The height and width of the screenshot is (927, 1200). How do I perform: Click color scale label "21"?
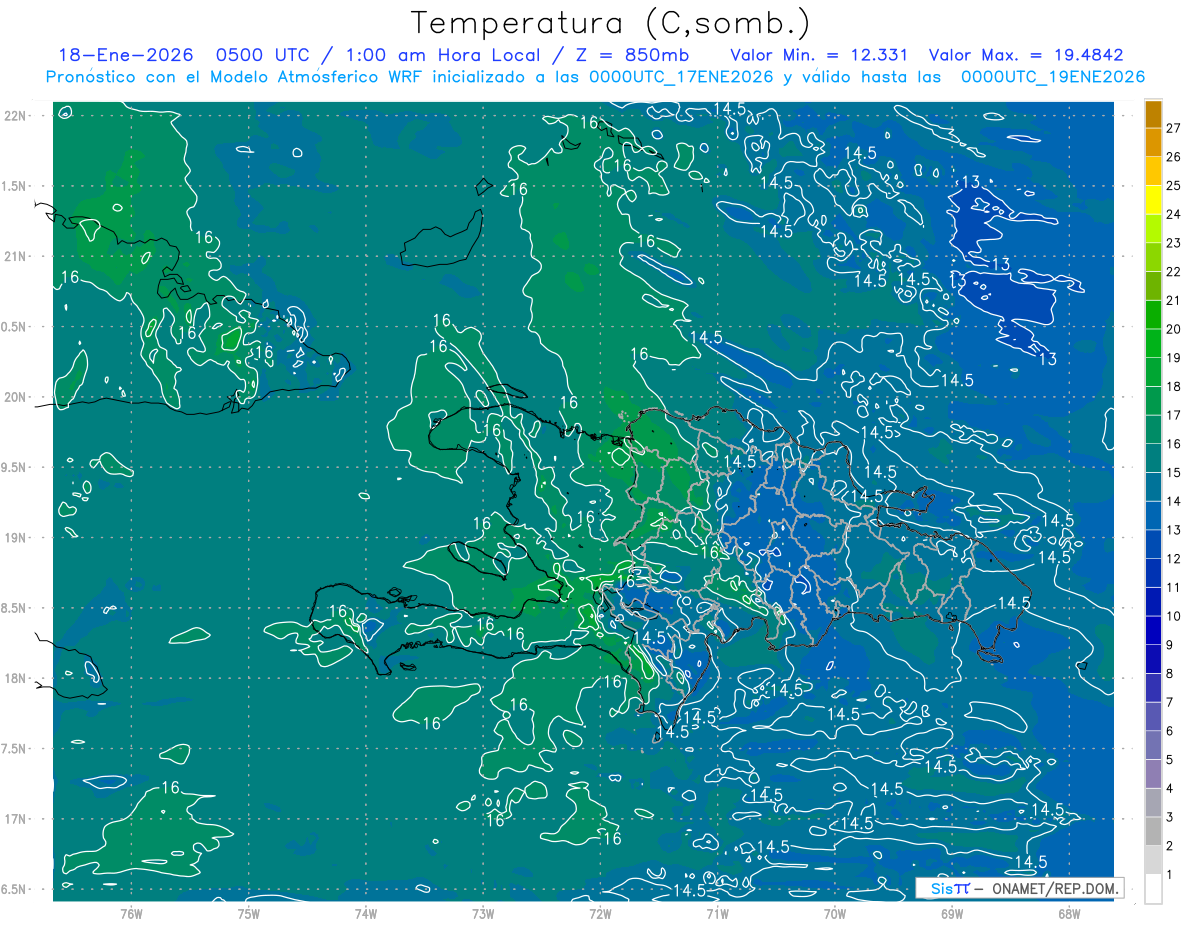click(x=1174, y=300)
